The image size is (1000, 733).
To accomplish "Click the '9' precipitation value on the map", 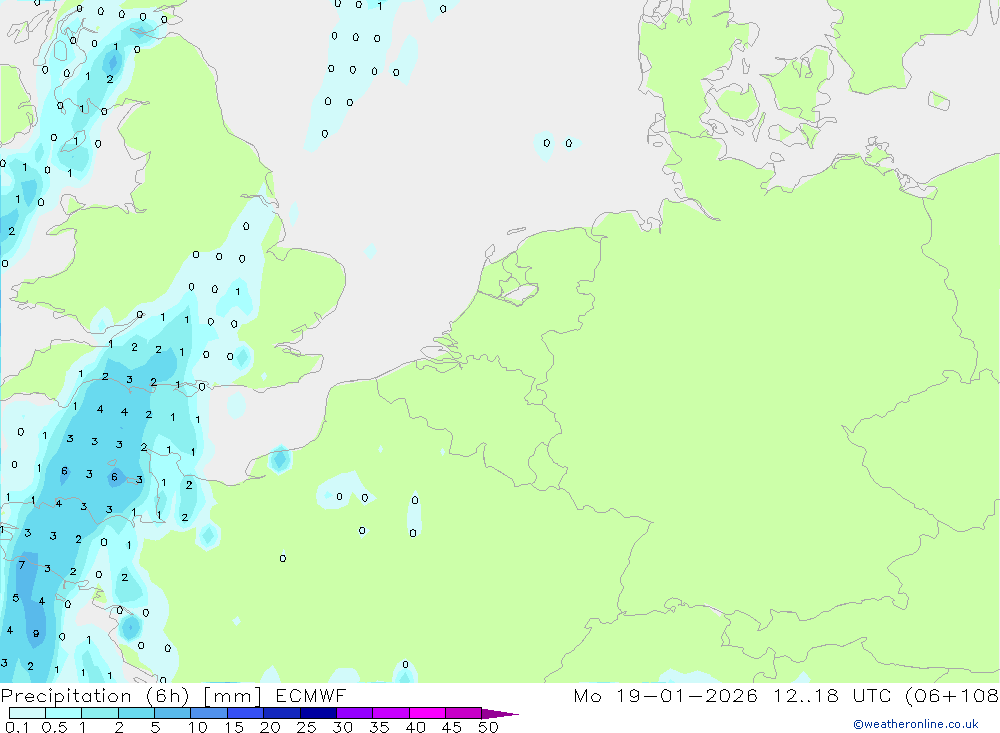I will (36, 633).
